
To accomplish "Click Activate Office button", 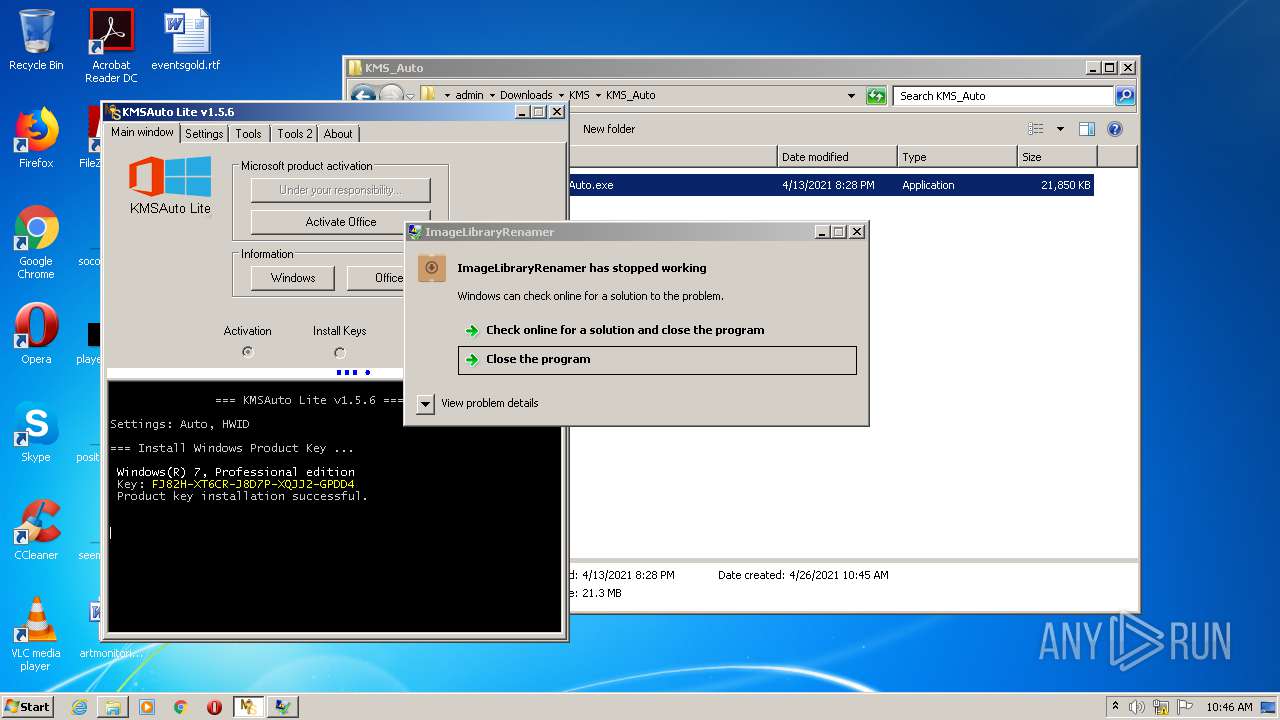I will coord(340,222).
